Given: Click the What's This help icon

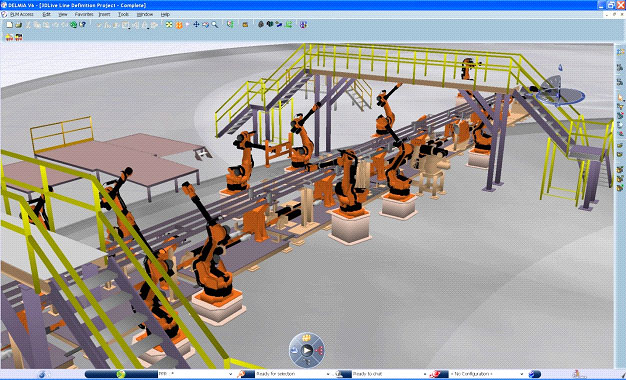Looking at the screenshot, I should pyautogui.click(x=82, y=25).
